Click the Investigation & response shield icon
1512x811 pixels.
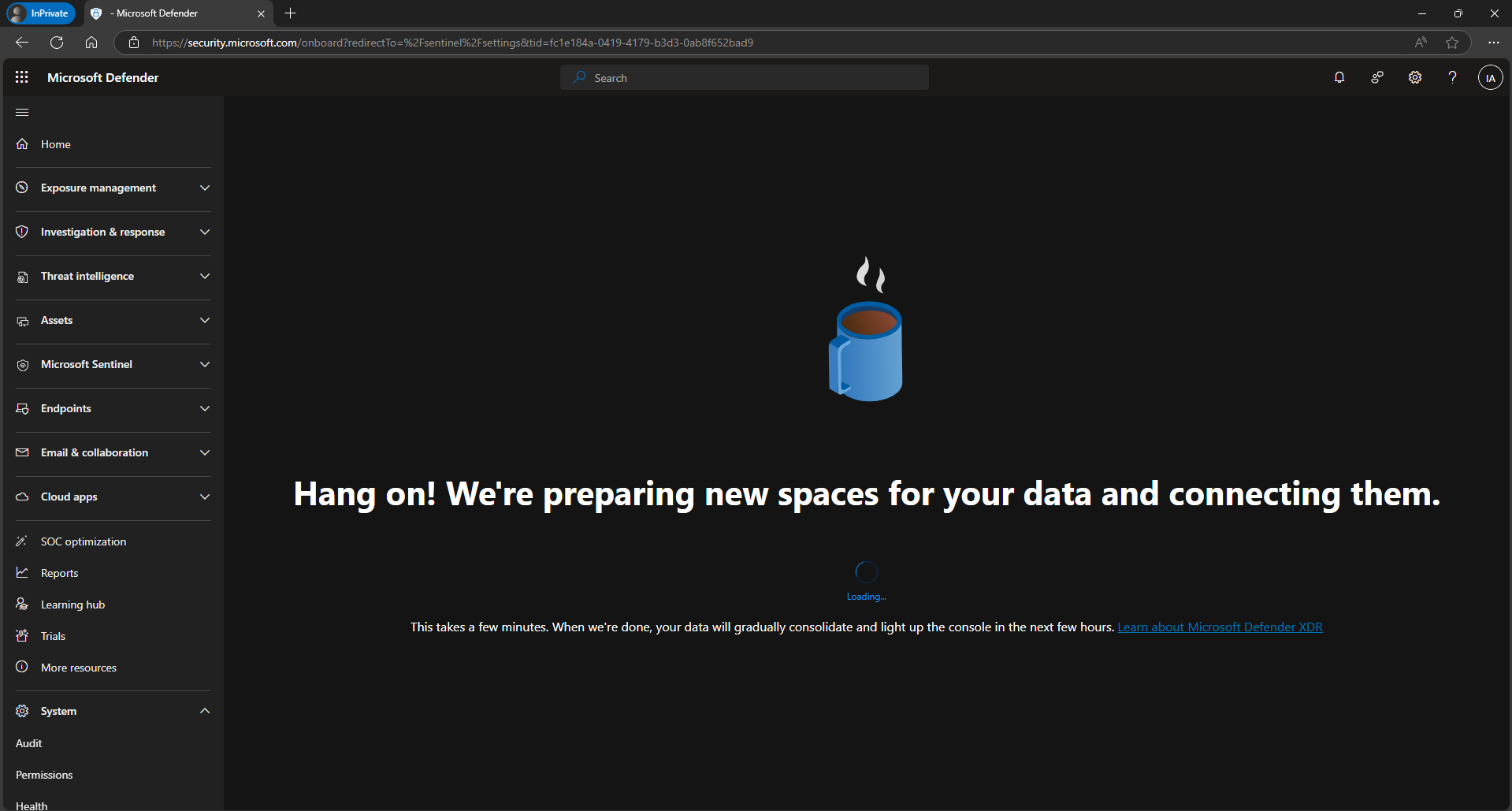[22, 232]
